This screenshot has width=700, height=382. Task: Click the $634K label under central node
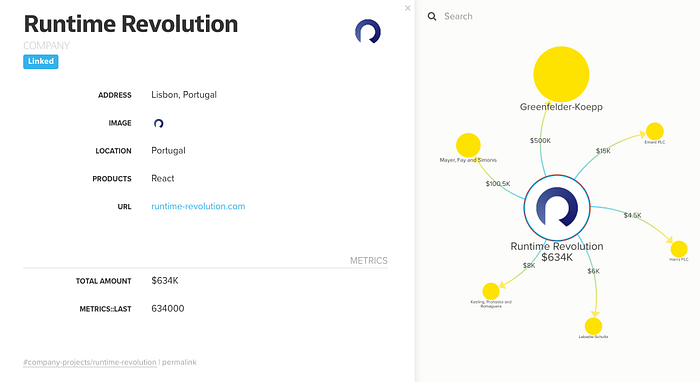pos(557,257)
